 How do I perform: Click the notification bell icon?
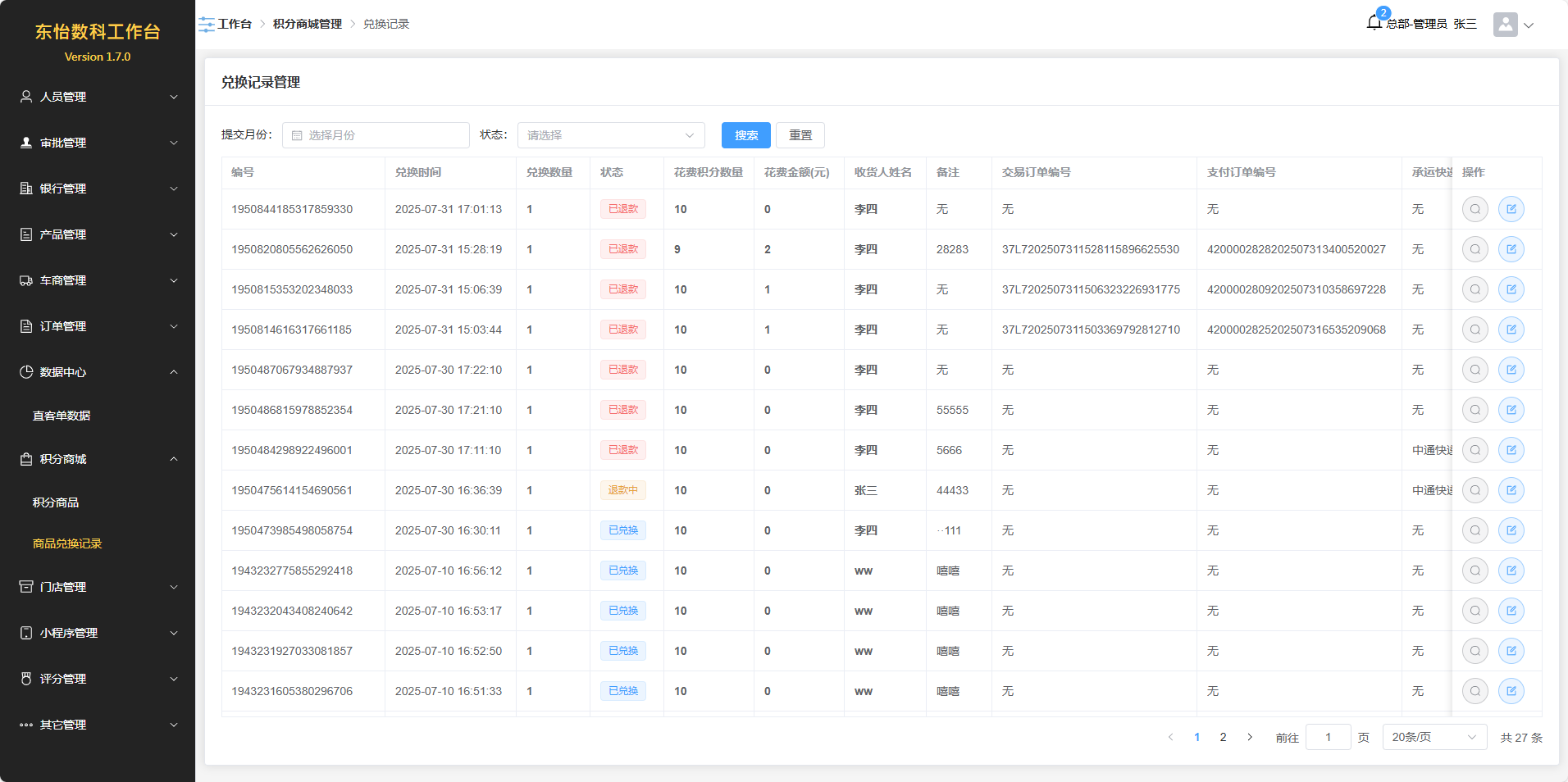point(1374,23)
